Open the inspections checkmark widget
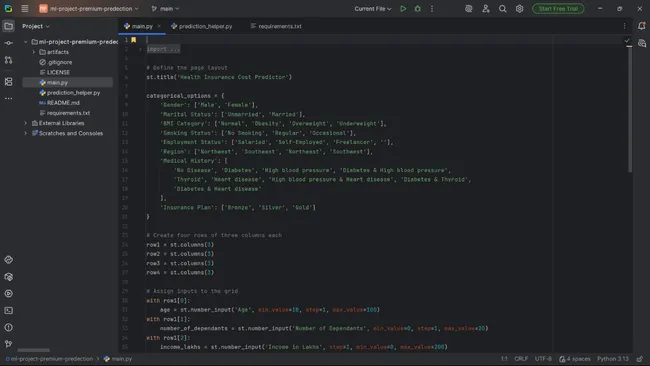The width and height of the screenshot is (650, 366). (x=627, y=40)
